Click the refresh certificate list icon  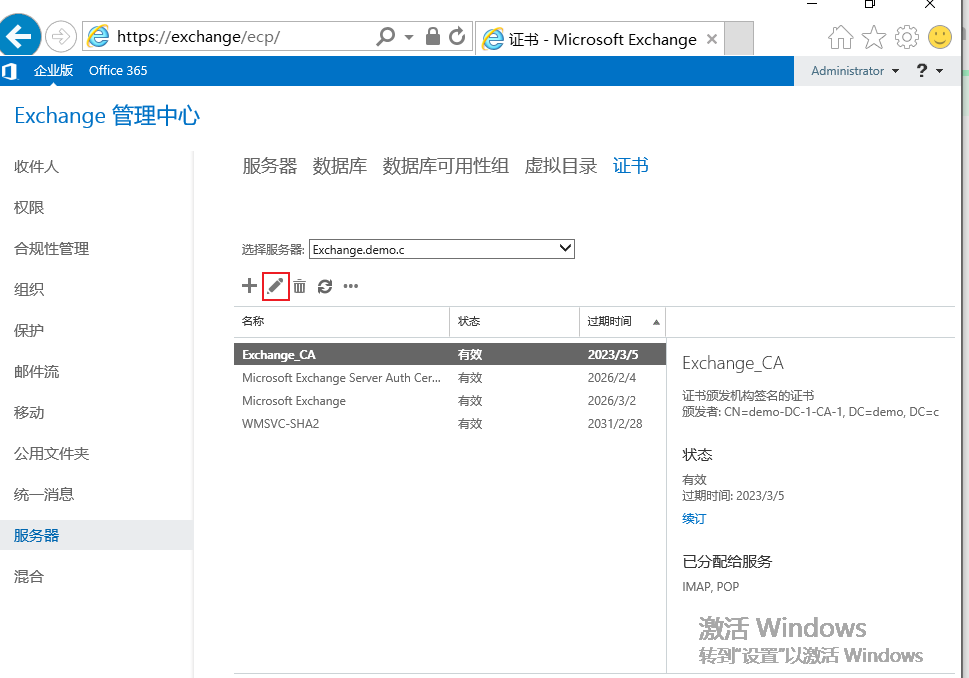(325, 286)
